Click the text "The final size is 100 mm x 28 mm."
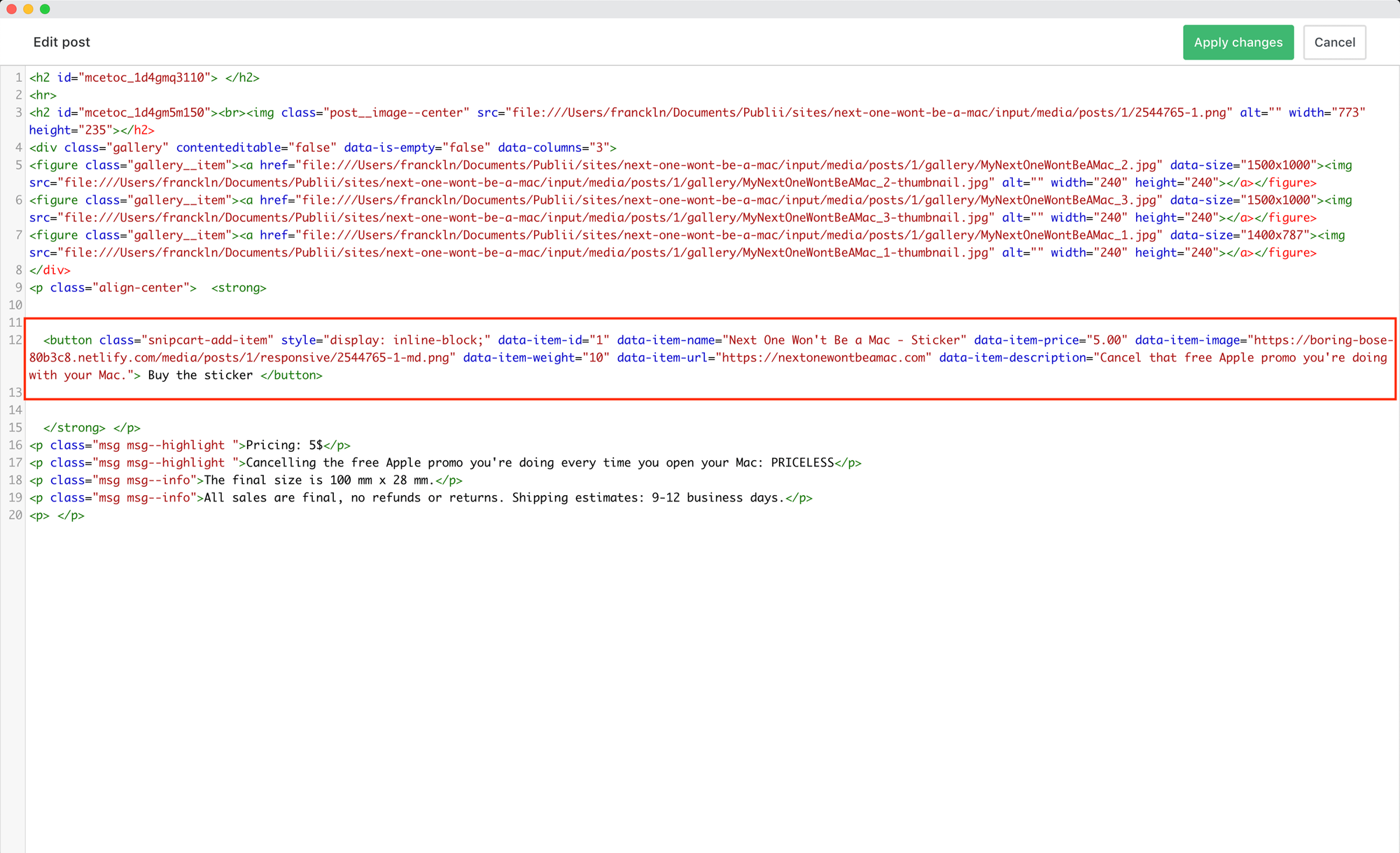This screenshot has width=1400, height=853. 319,480
